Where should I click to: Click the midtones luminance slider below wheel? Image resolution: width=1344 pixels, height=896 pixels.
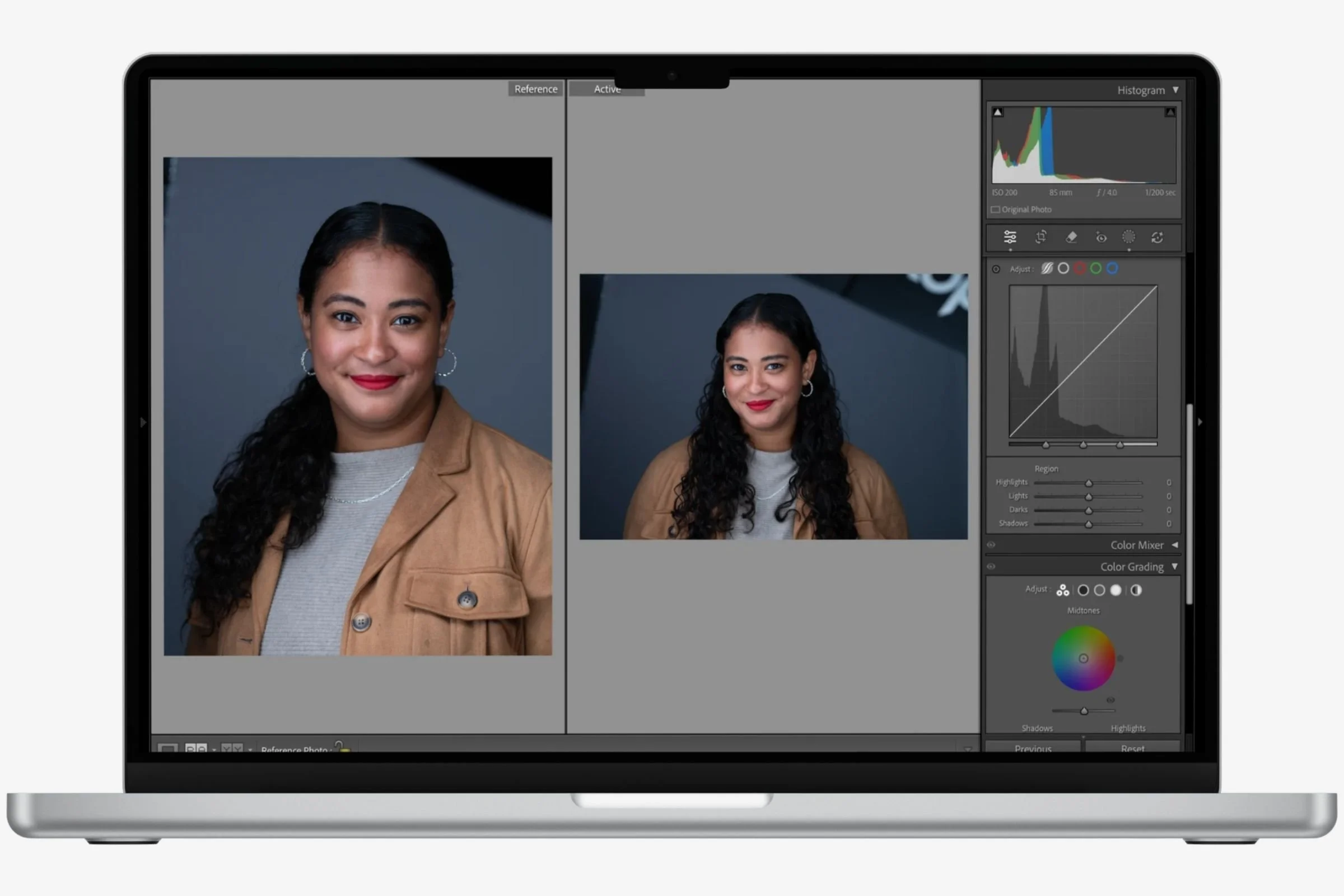(1084, 711)
